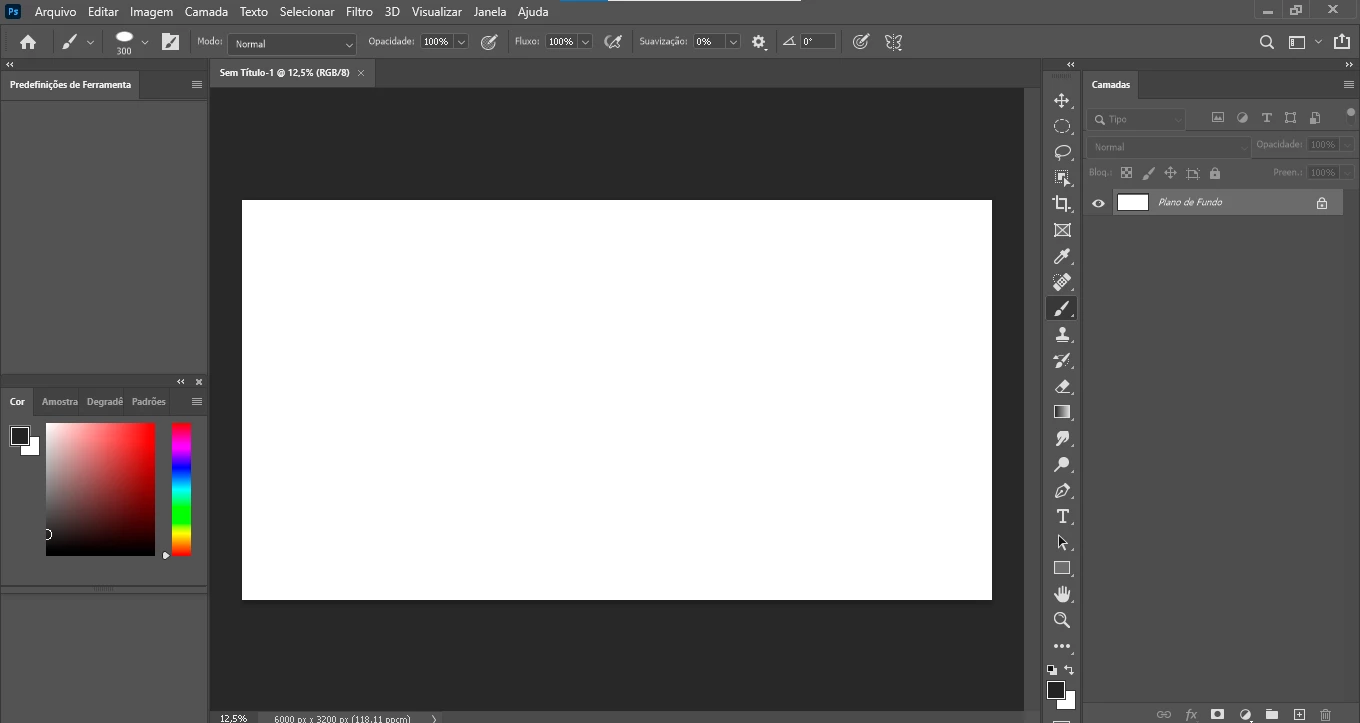Select the Horizontal Type tool

click(x=1062, y=516)
